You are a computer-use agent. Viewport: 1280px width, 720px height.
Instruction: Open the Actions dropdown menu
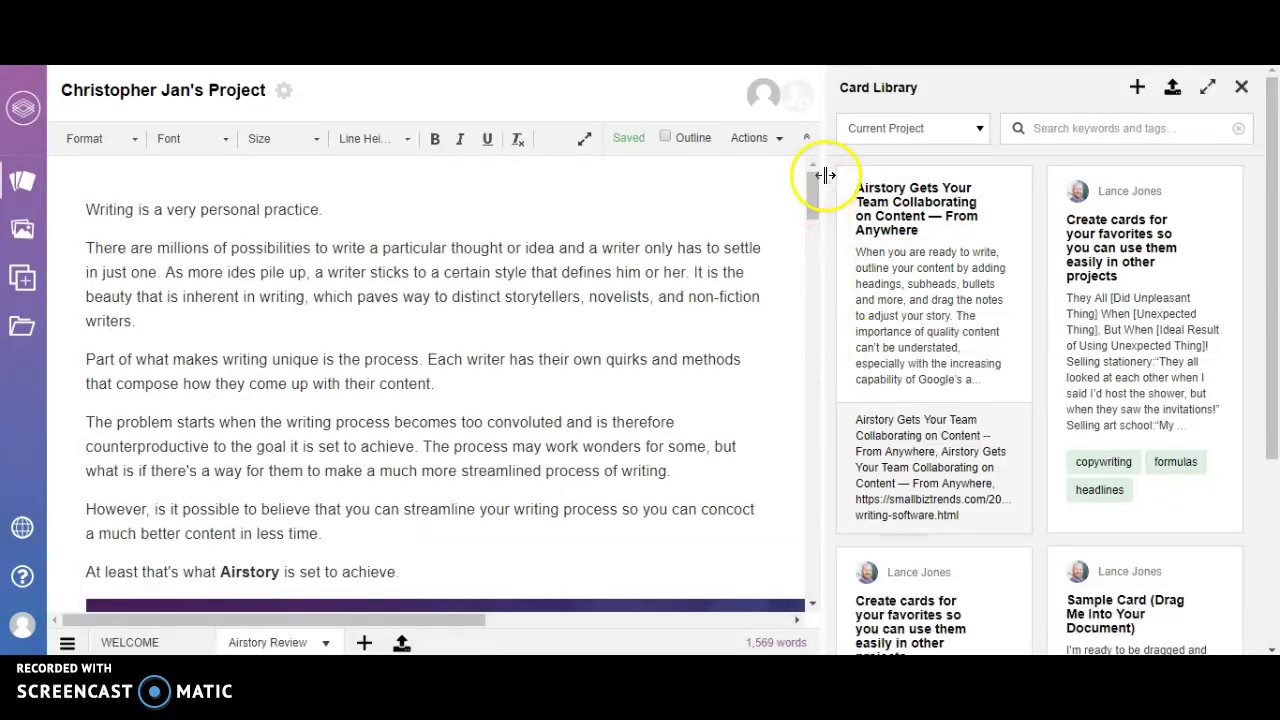coord(757,138)
